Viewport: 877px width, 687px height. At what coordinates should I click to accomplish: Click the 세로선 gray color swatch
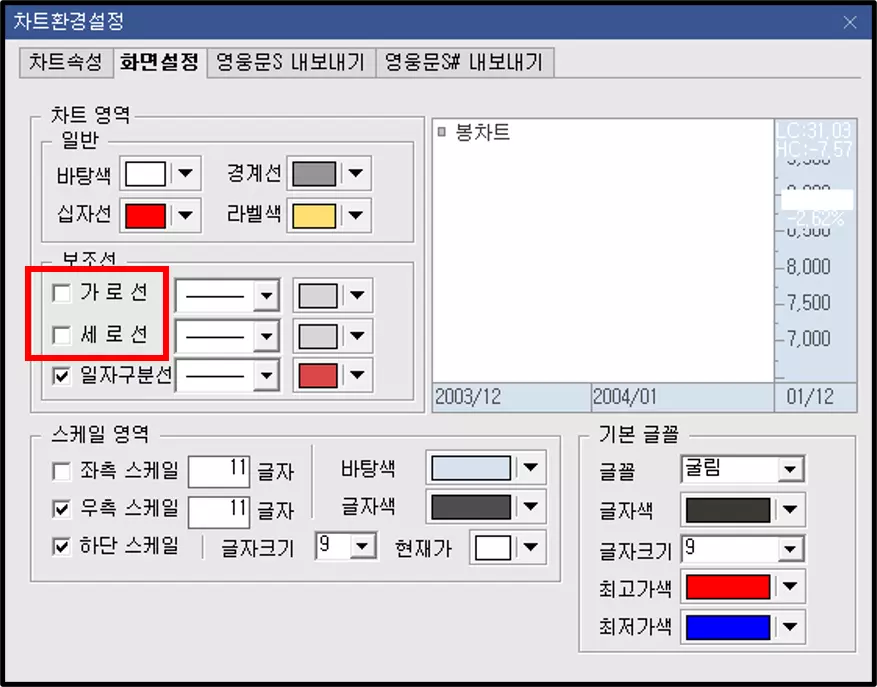pos(318,336)
